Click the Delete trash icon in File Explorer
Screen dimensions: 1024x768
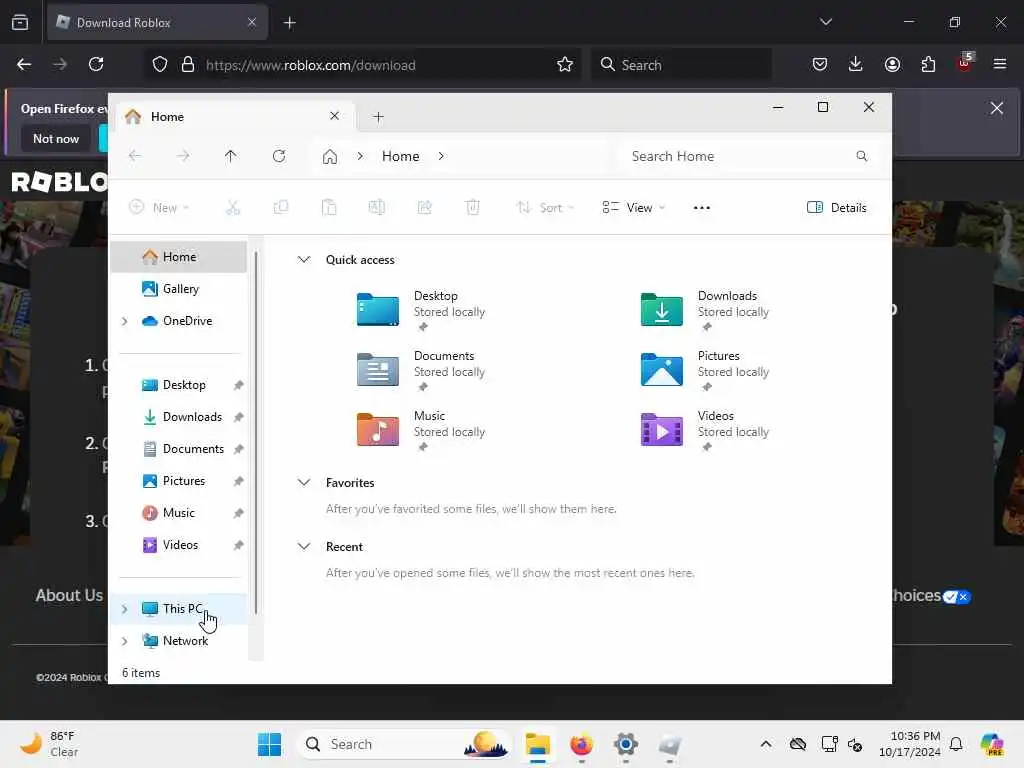tap(473, 208)
